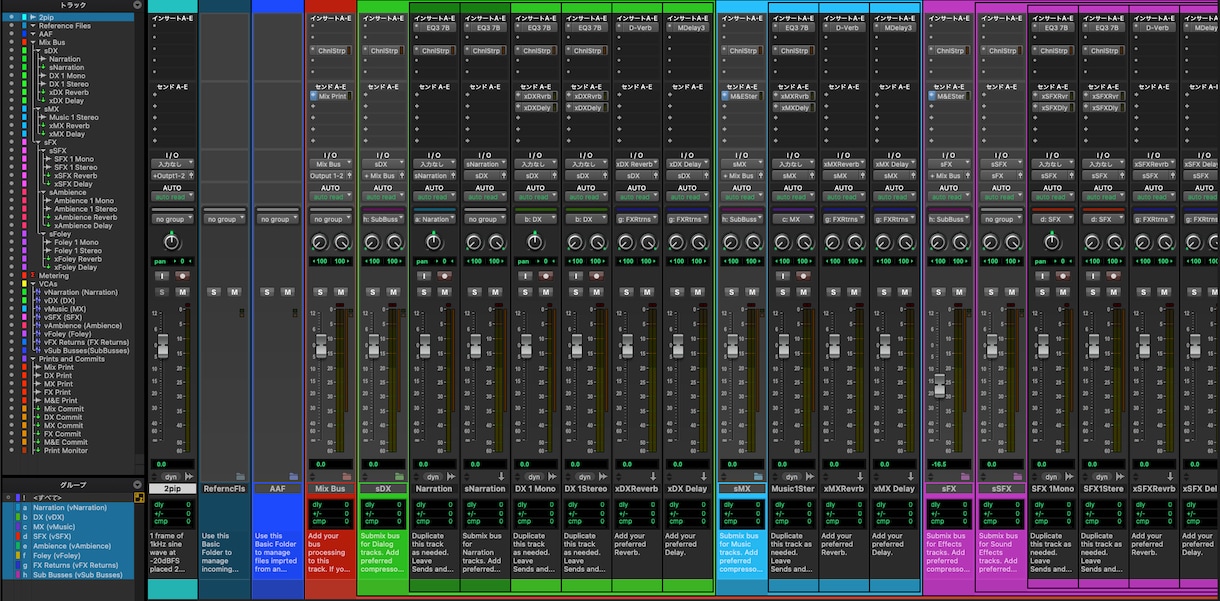Click the sNarration strip down-arrow track icon
This screenshot has height=601, width=1220.
click(499, 477)
